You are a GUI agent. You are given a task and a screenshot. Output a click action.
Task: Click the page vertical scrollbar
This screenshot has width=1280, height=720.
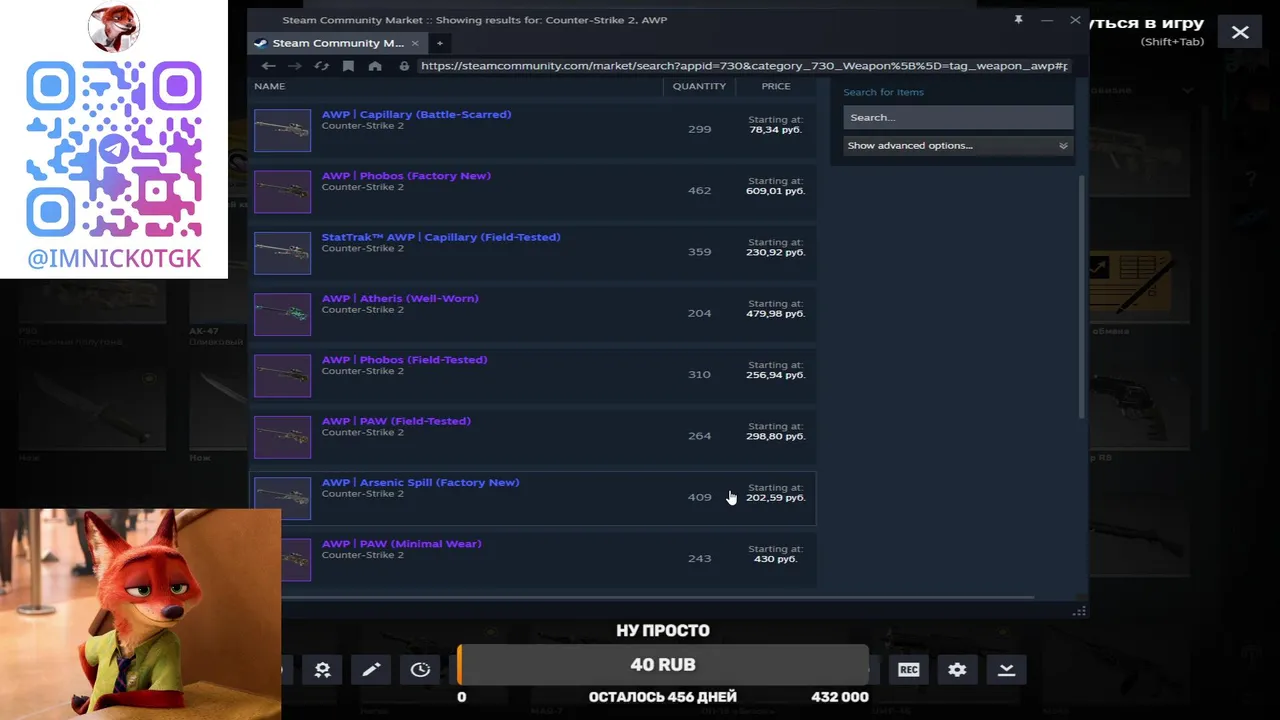(1080, 296)
